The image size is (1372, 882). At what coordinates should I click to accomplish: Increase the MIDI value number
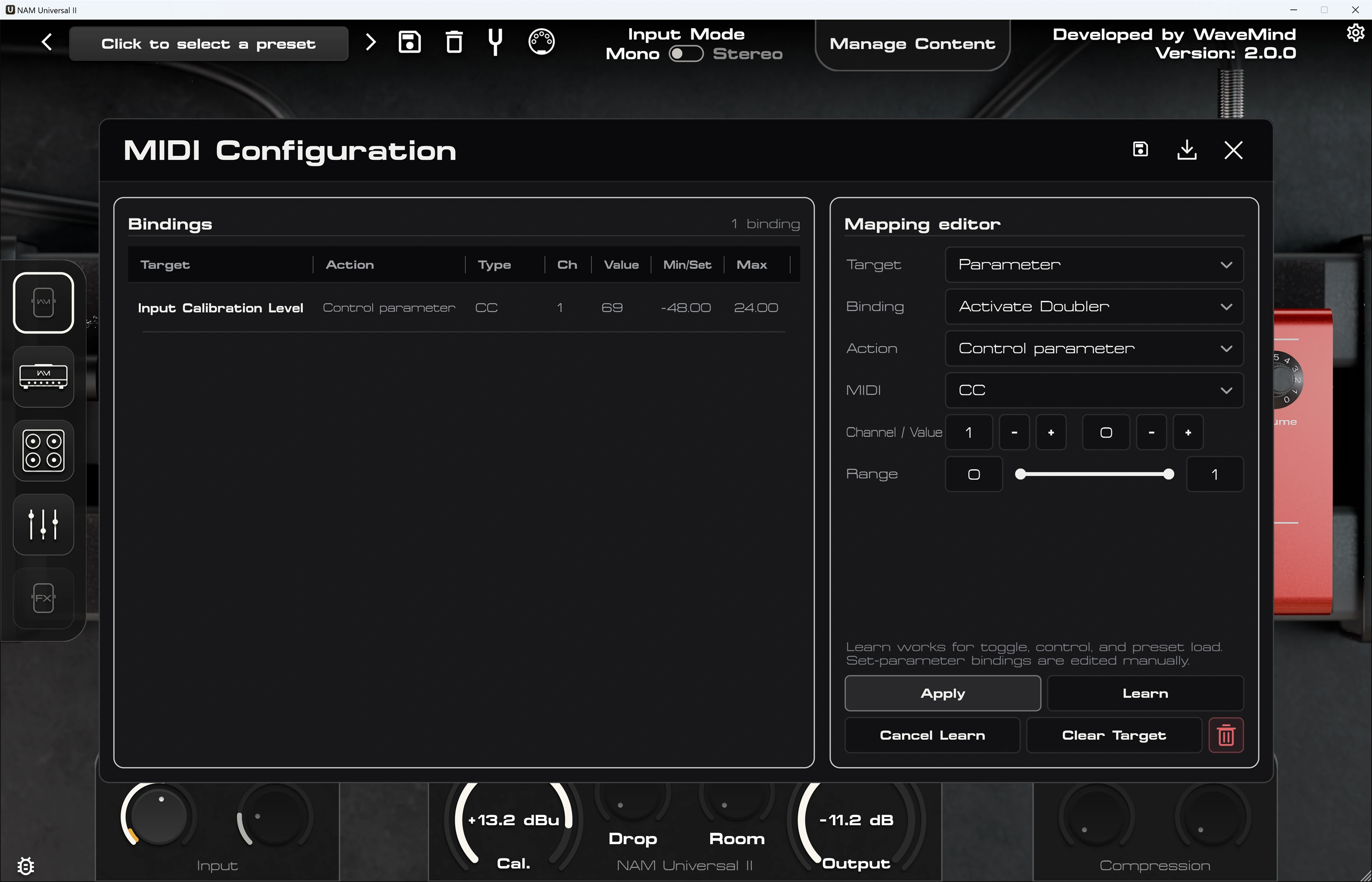pos(1188,432)
